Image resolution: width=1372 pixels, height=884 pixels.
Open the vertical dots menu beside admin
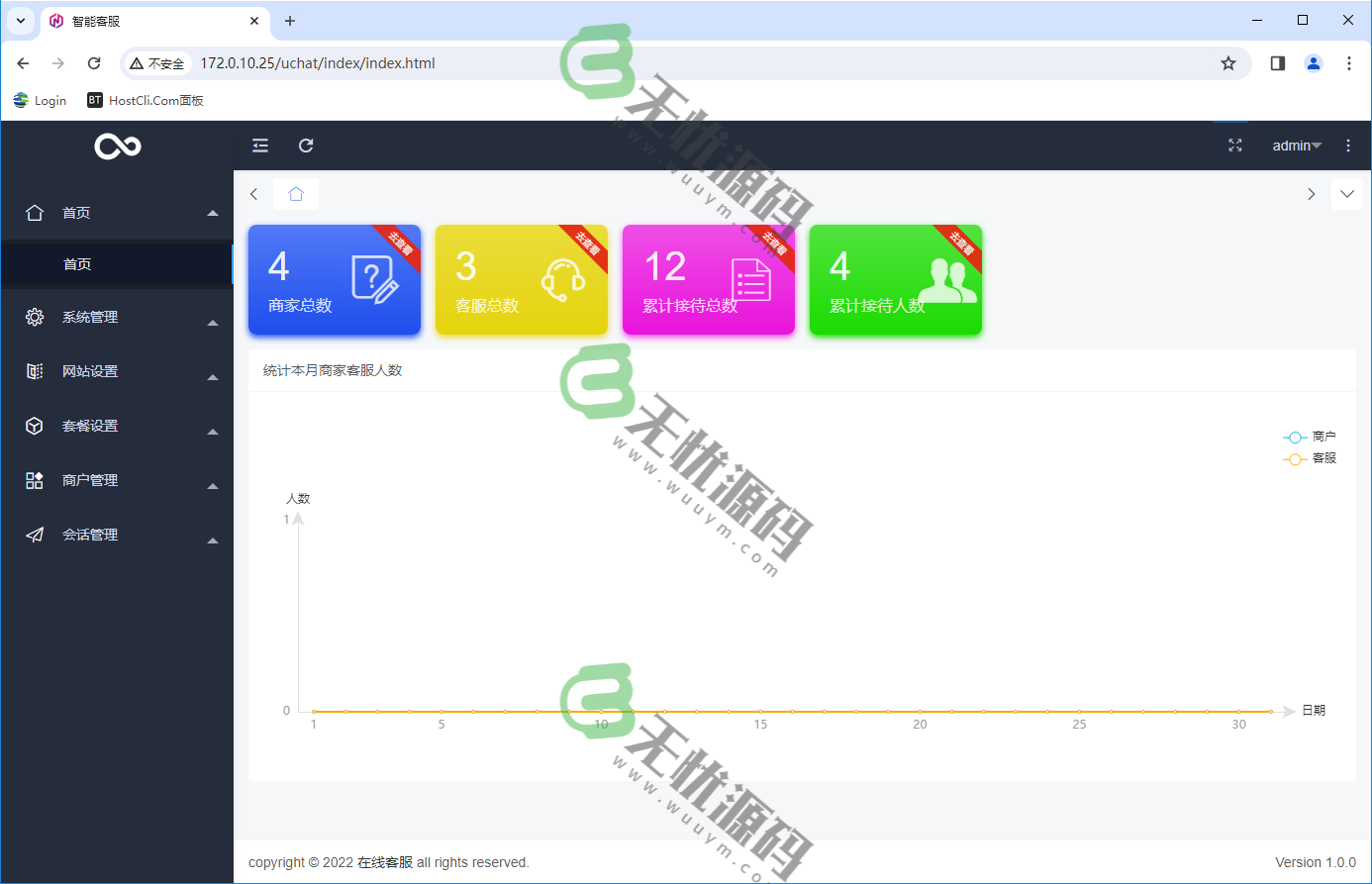[1347, 146]
